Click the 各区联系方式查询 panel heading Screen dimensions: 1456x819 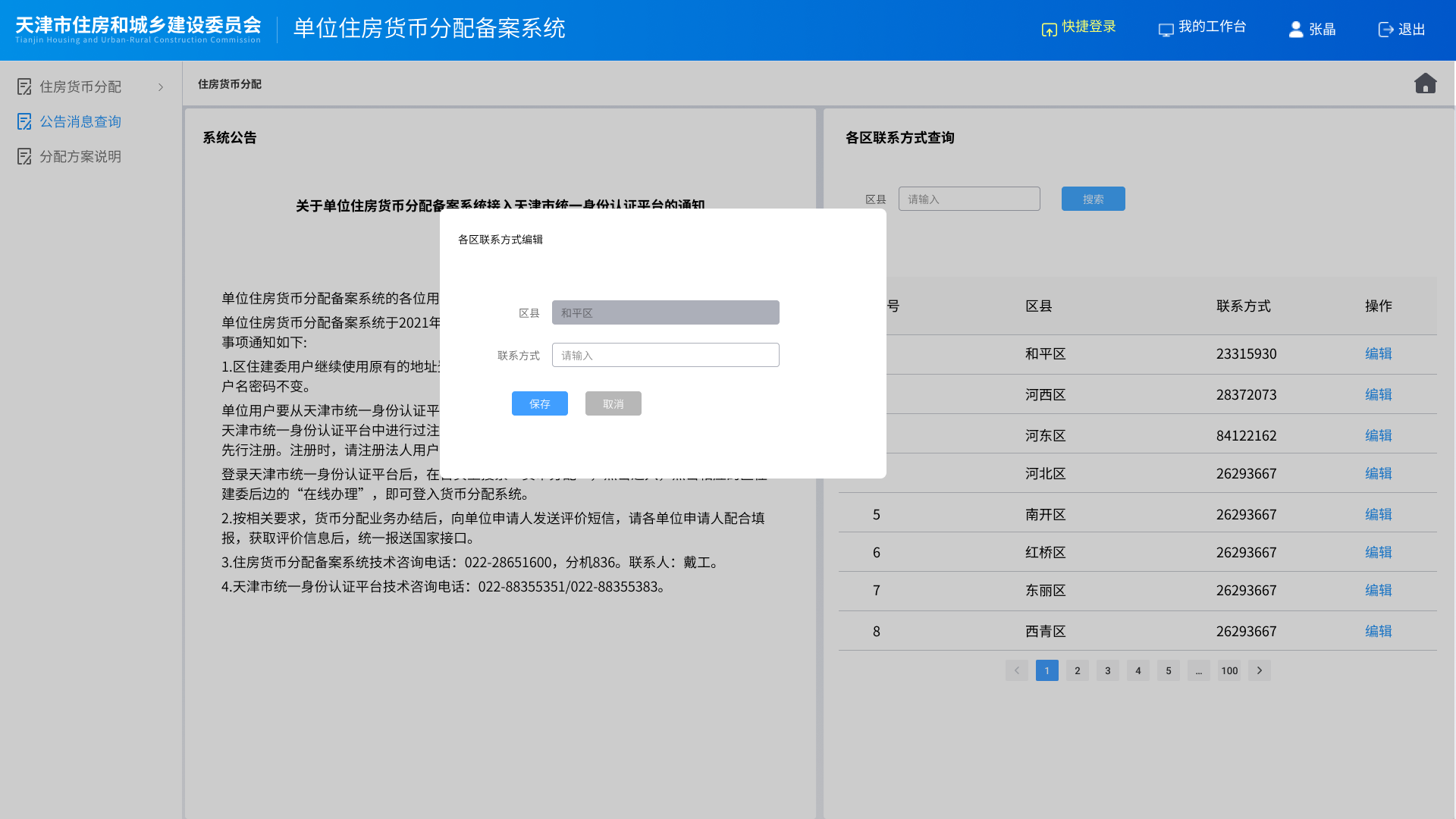click(x=900, y=138)
